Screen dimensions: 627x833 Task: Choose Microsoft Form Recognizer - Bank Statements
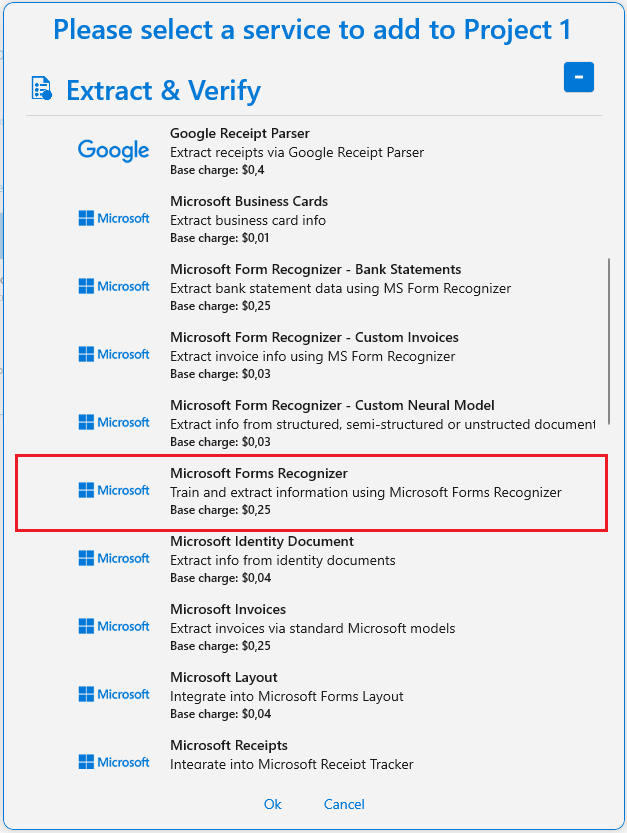click(x=316, y=269)
